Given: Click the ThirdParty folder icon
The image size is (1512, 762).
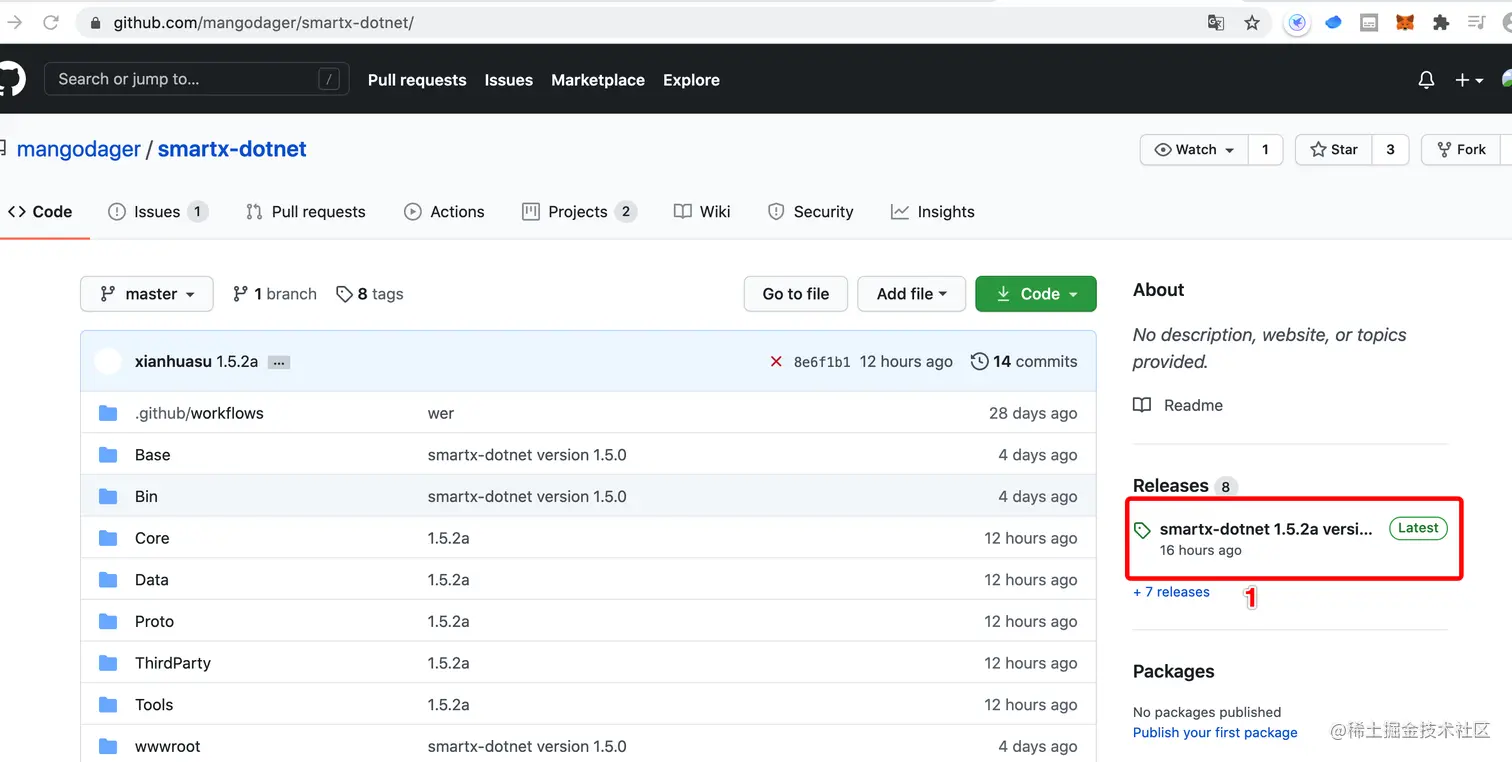Looking at the screenshot, I should [x=108, y=663].
